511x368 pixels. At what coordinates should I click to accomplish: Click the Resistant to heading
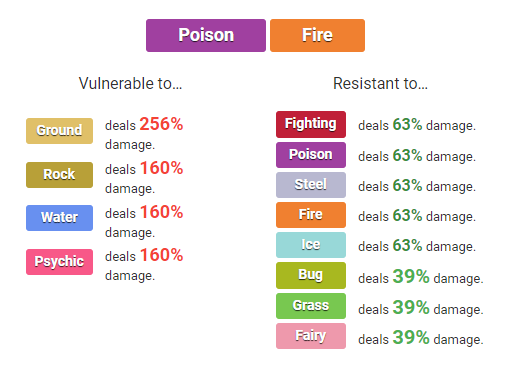click(x=380, y=83)
